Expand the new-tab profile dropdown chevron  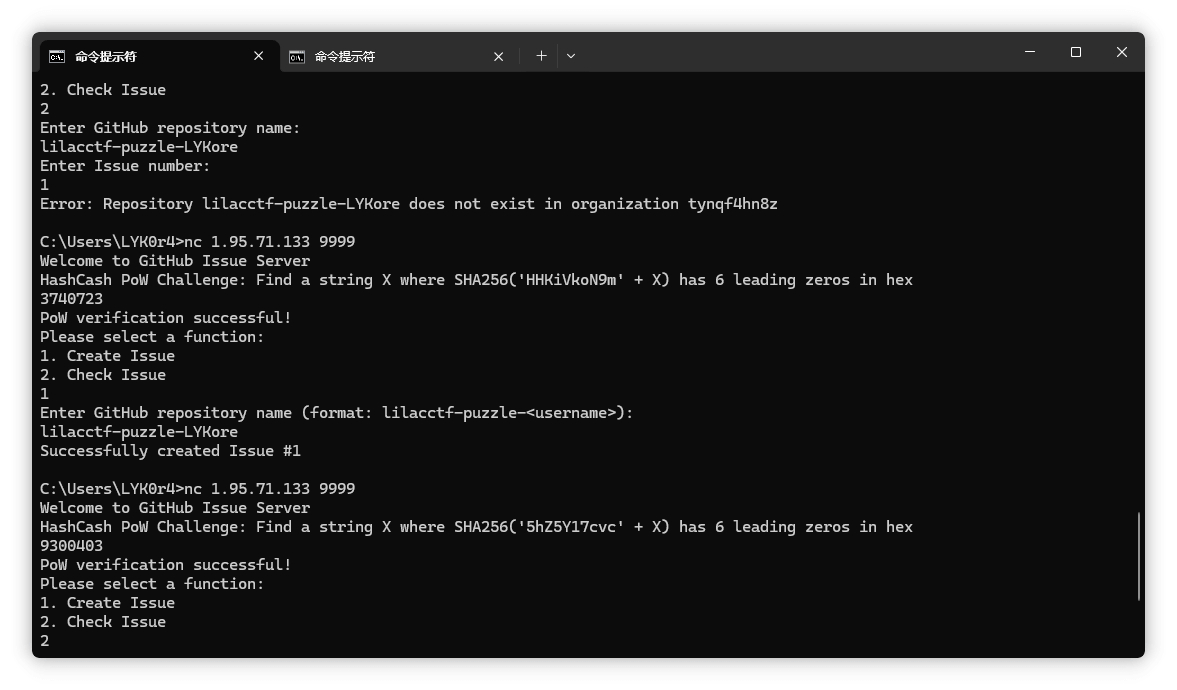pyautogui.click(x=571, y=56)
